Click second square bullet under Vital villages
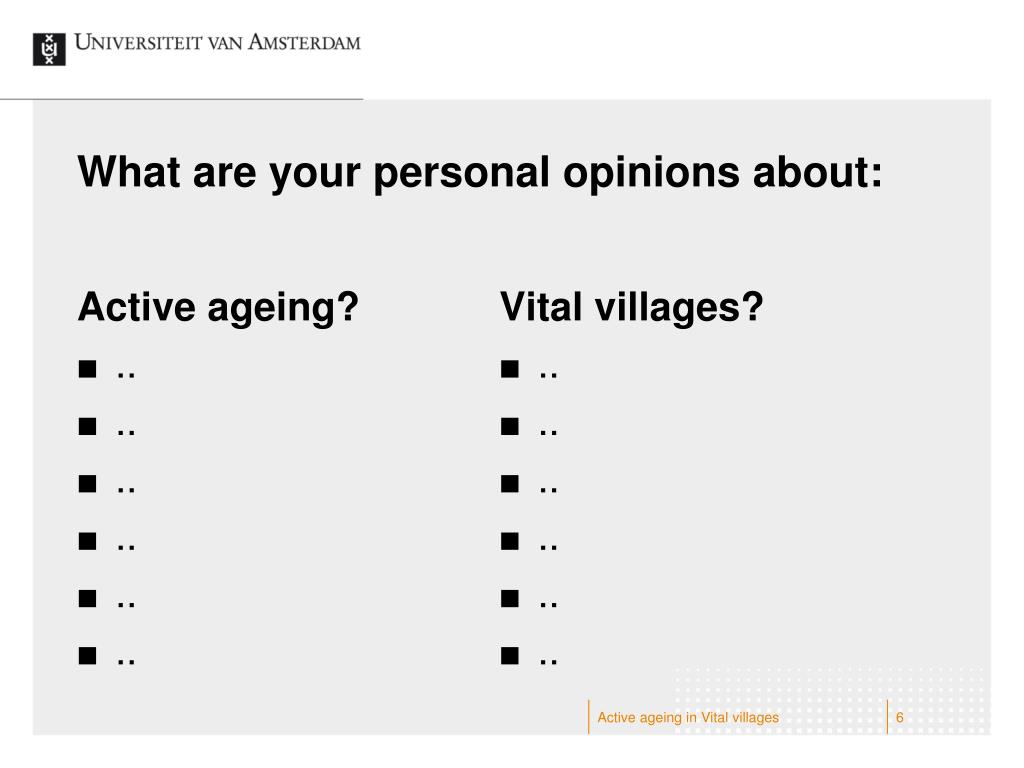This screenshot has width=1024, height=768. (510, 426)
